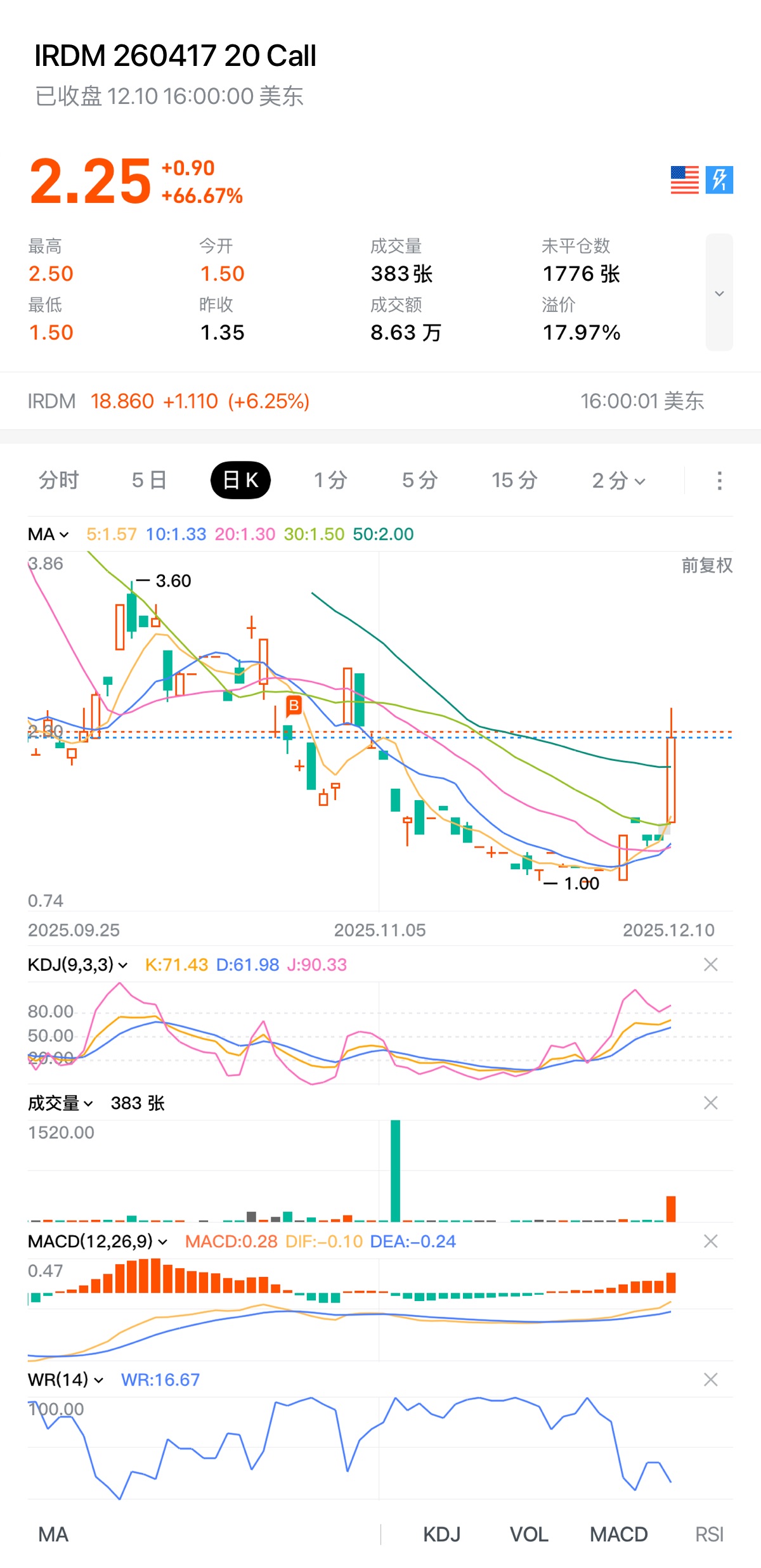Tap the blue lightning quote icon

[x=719, y=180]
